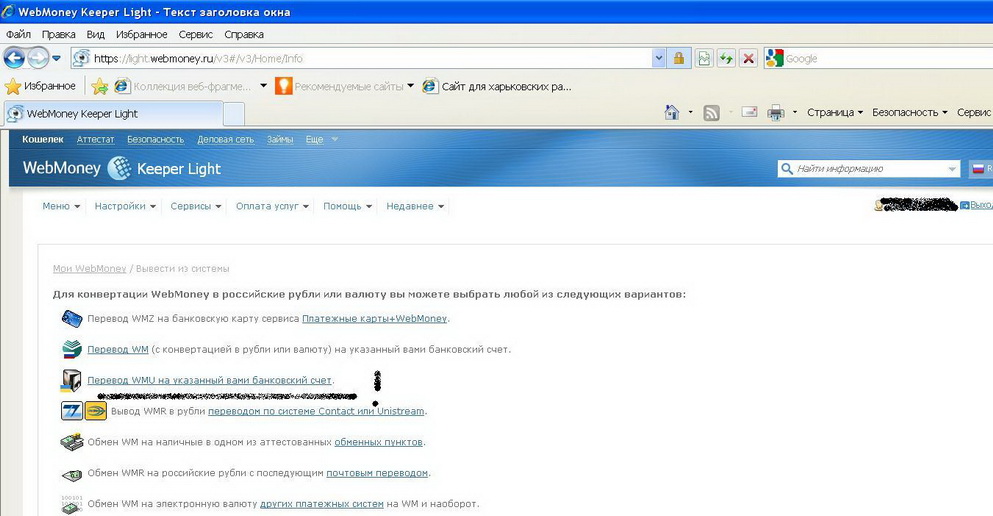993x516 pixels.
Task: Open the Деловая сеть navigation link
Action: coord(225,139)
